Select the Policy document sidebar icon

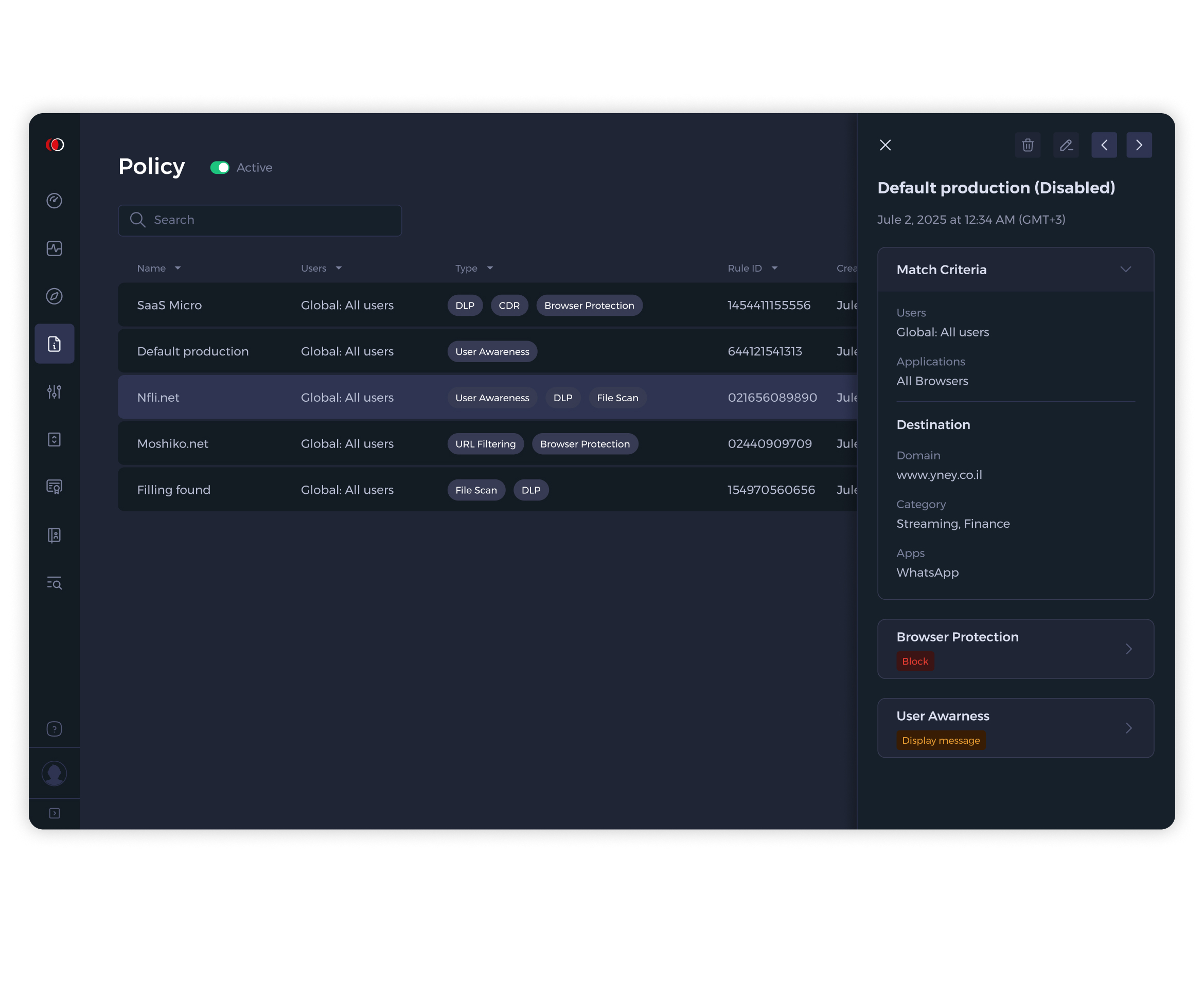coord(55,344)
